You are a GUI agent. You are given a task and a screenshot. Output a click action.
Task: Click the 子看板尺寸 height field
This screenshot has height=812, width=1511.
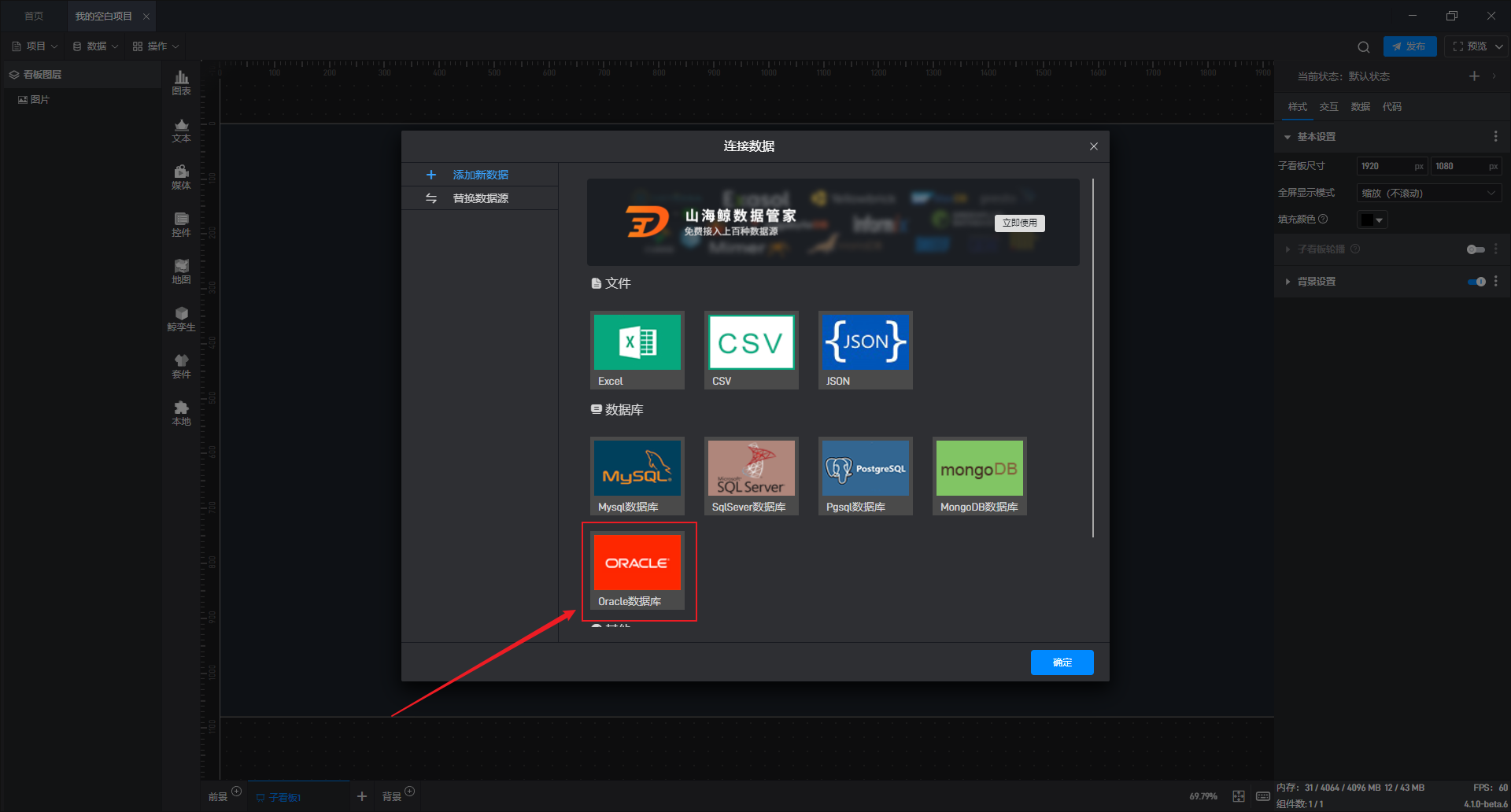1465,166
